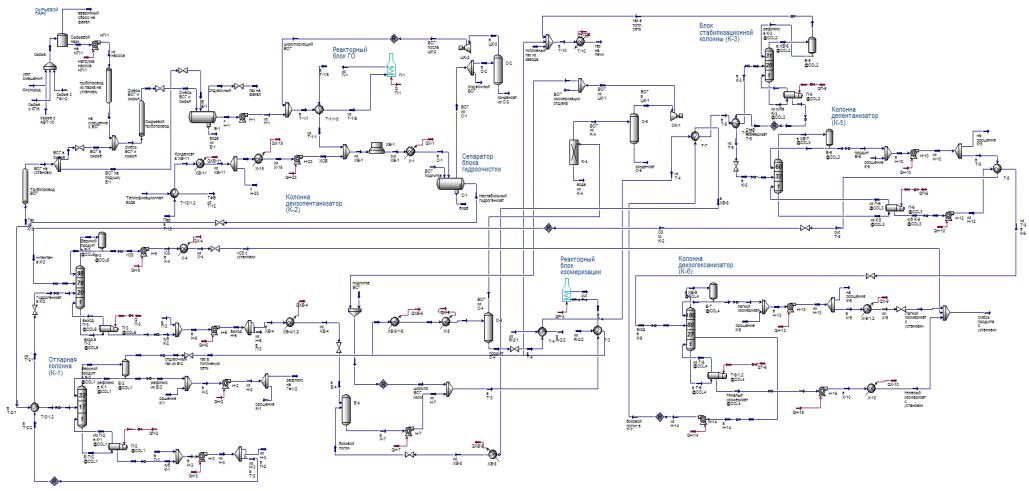Click the deisohexanizer column K-6 tower icon
Viewport: 1029px width, 491px height.
[690, 326]
